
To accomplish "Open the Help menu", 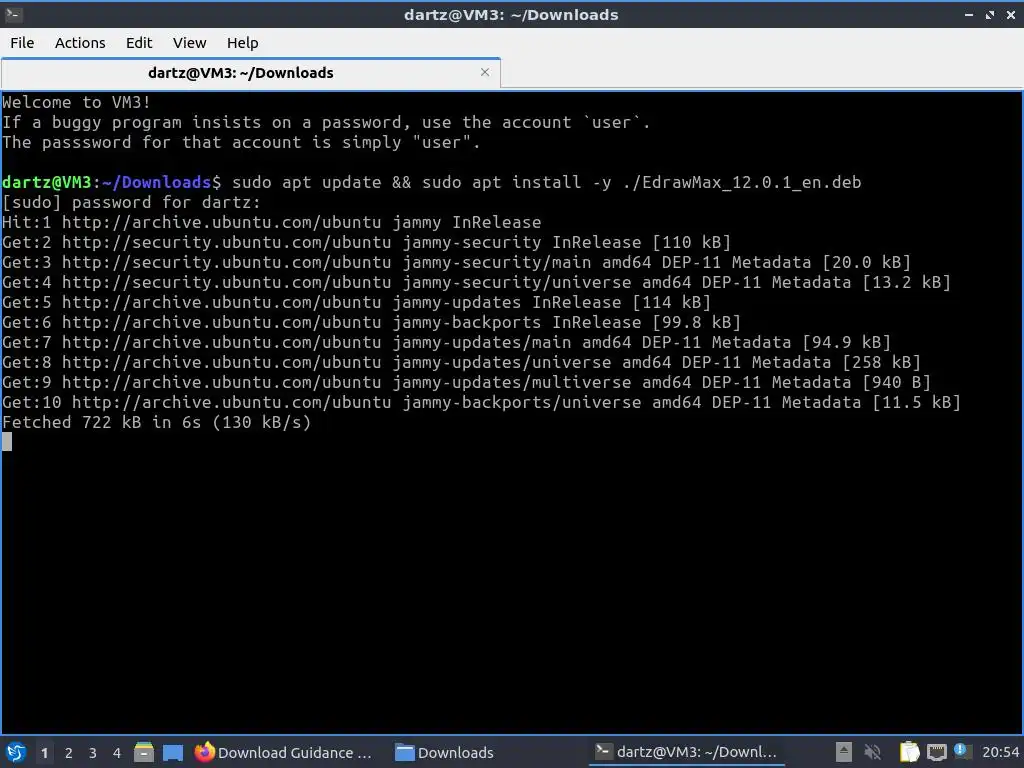I will point(242,43).
